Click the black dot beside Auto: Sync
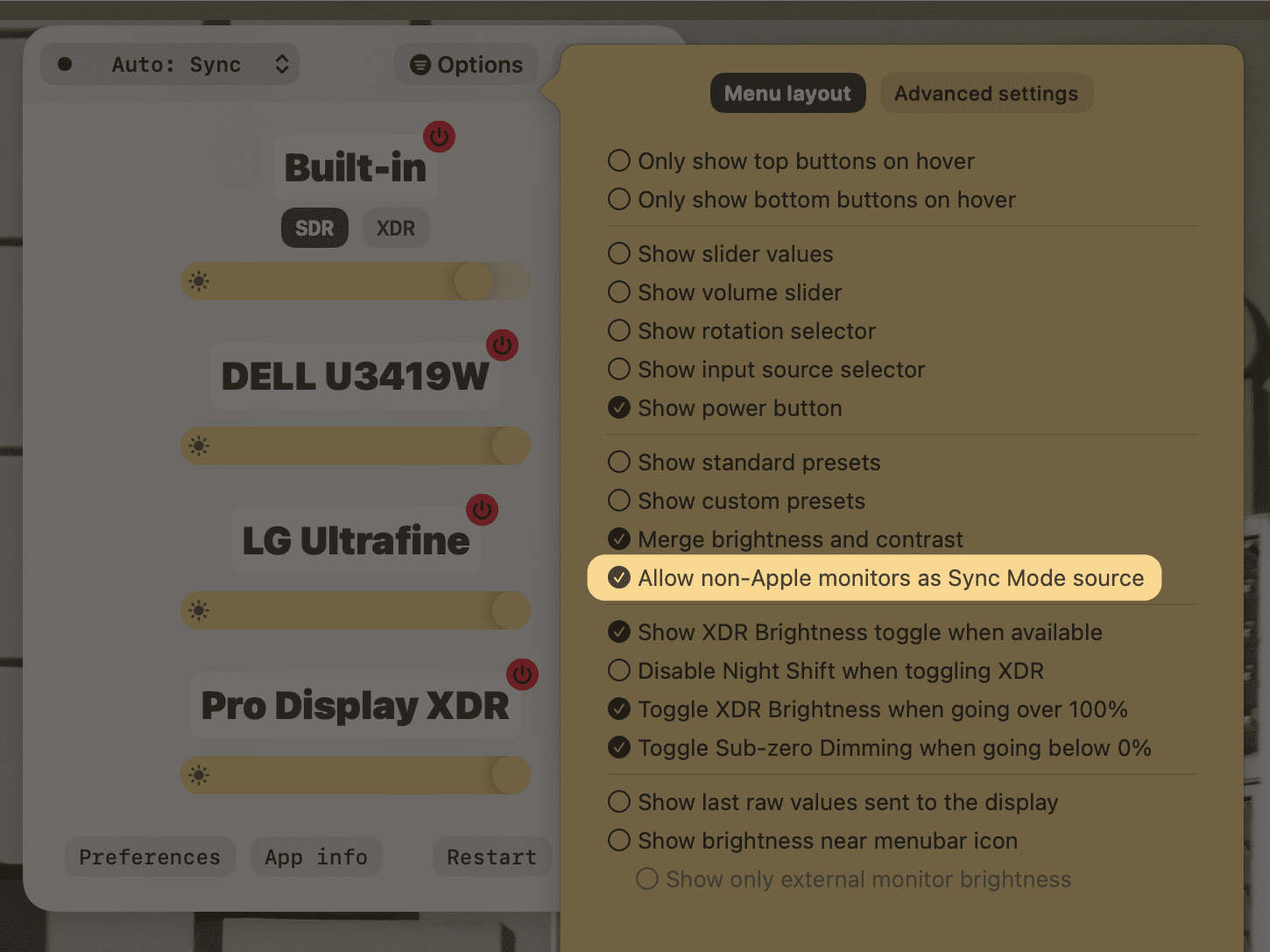 click(x=65, y=64)
